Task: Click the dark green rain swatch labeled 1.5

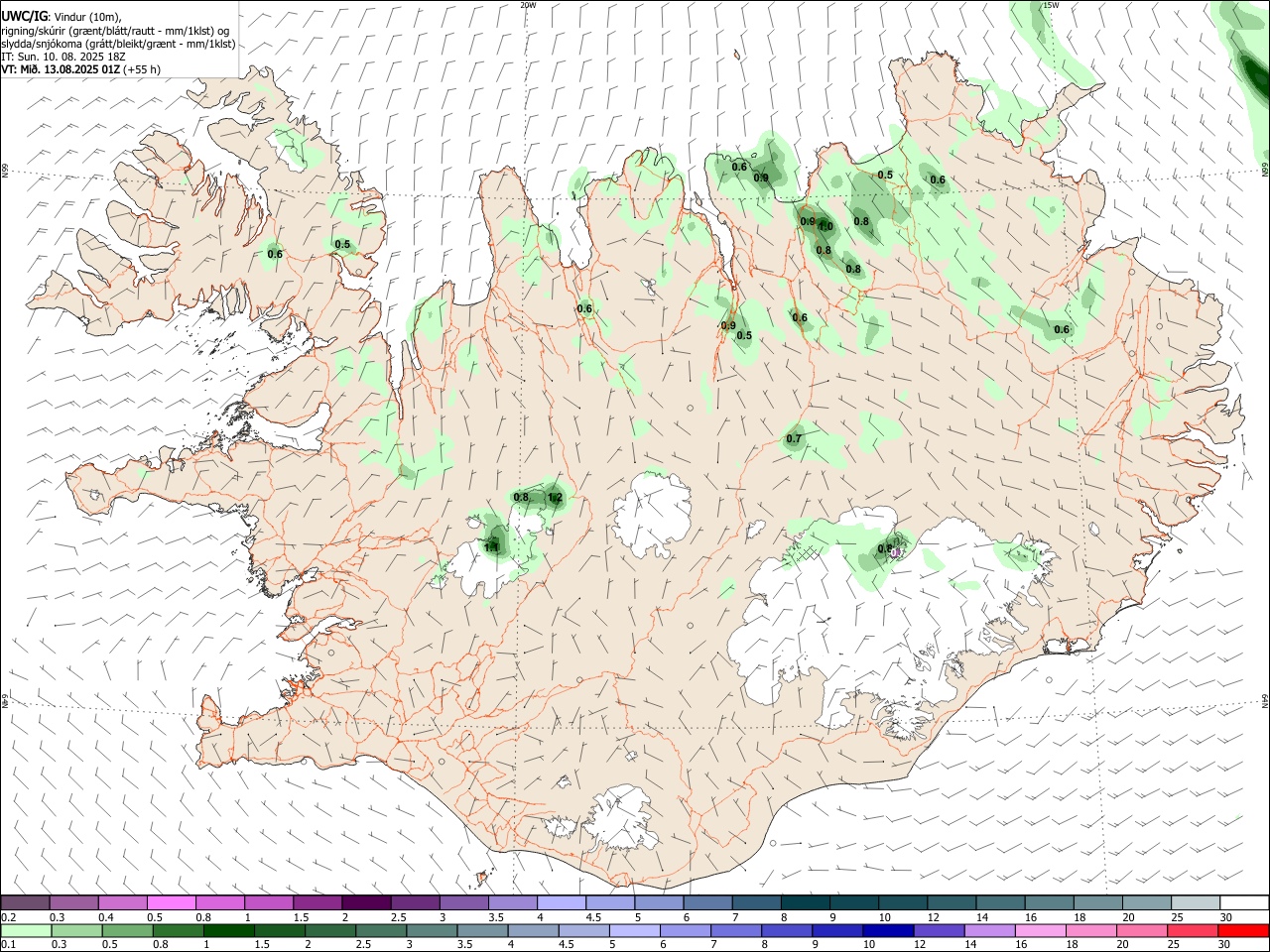Action: click(x=280, y=930)
